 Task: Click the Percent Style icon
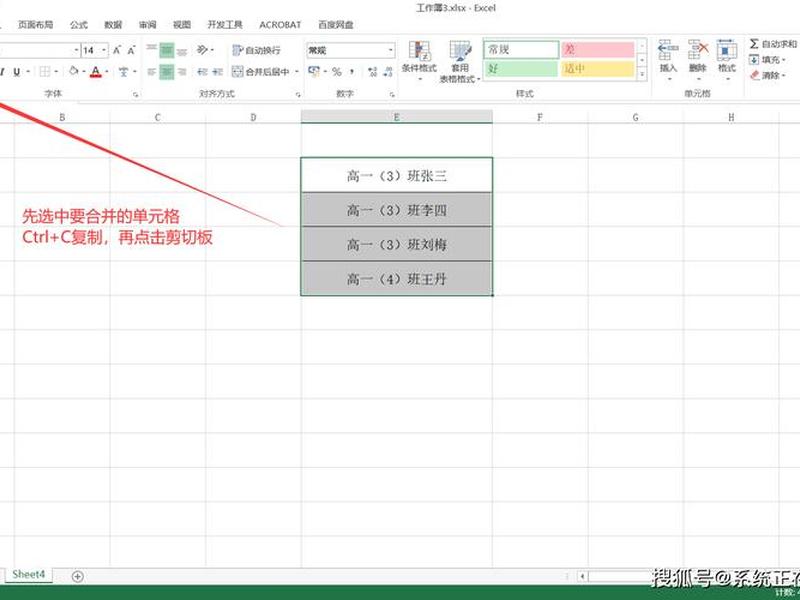click(337, 71)
